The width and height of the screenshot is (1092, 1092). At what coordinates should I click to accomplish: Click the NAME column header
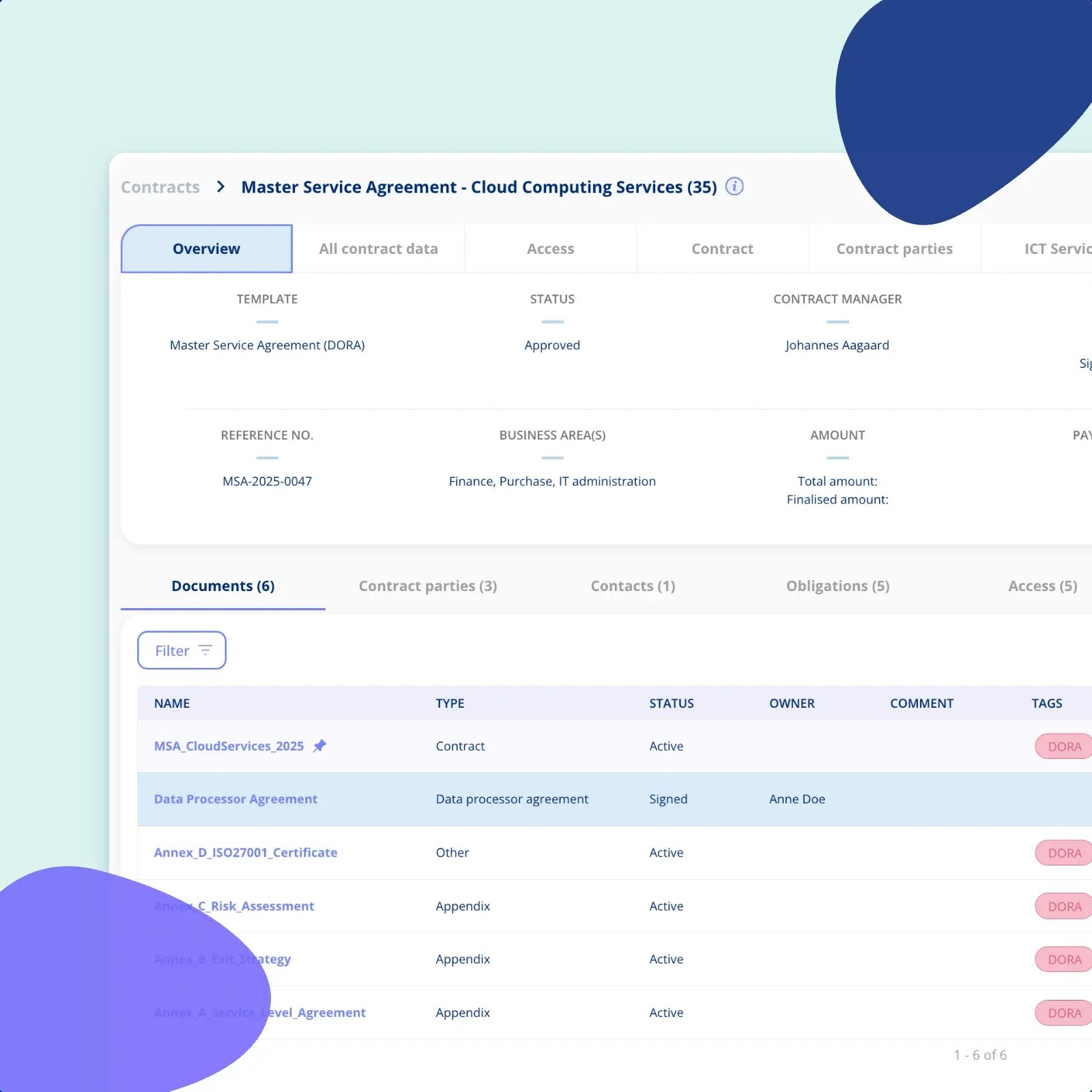coord(172,703)
